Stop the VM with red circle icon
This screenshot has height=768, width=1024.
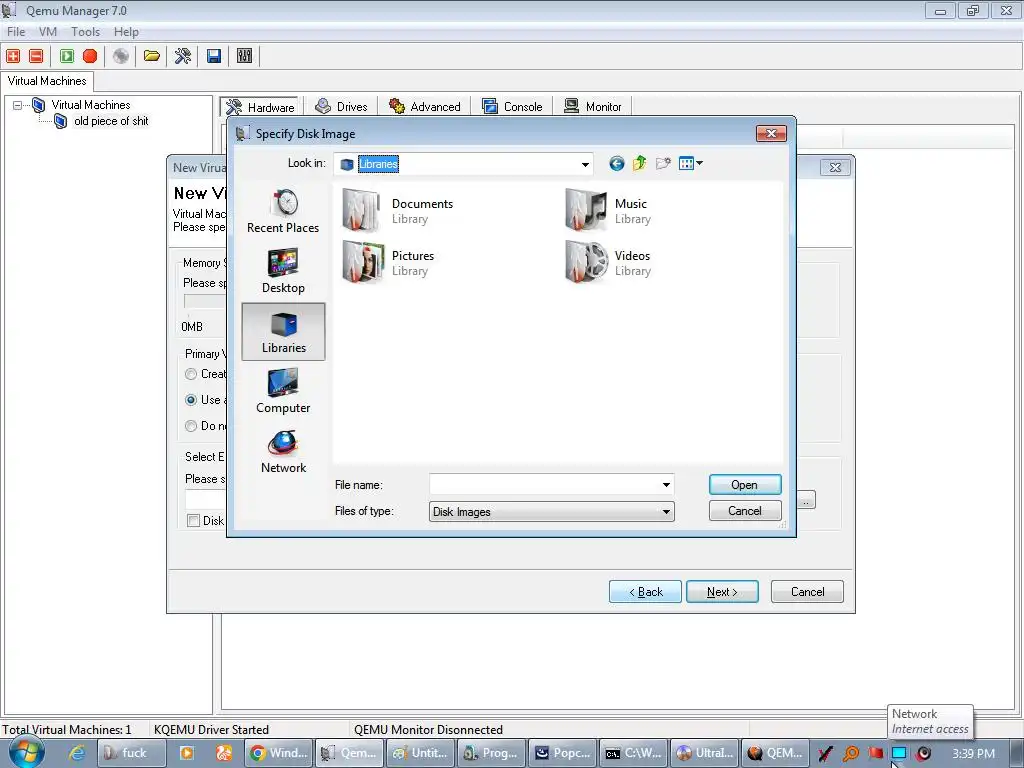click(x=90, y=56)
